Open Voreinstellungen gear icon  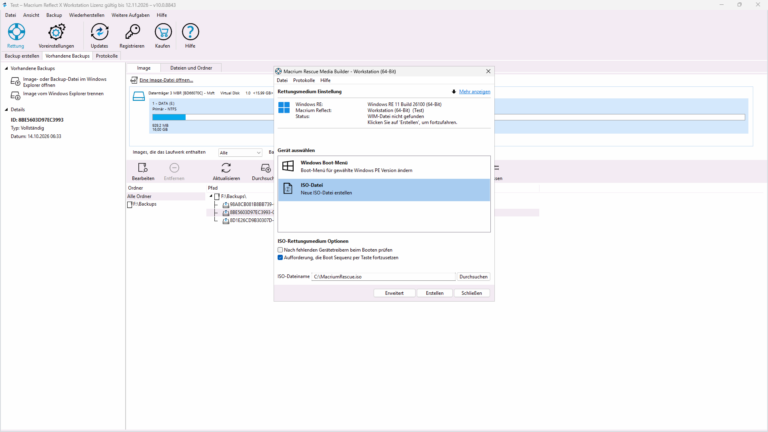click(56, 32)
